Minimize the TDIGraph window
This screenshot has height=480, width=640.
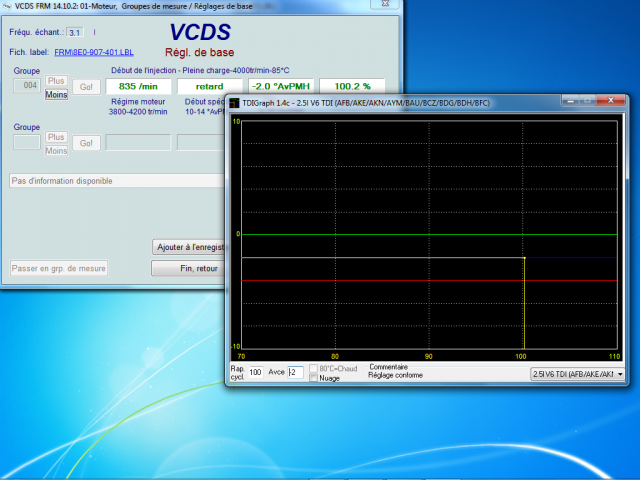pos(571,100)
